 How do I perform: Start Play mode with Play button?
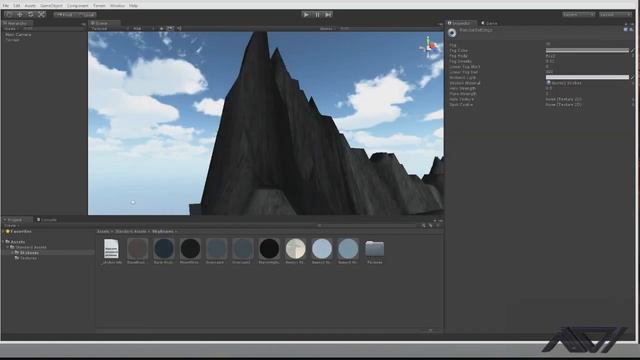306,14
